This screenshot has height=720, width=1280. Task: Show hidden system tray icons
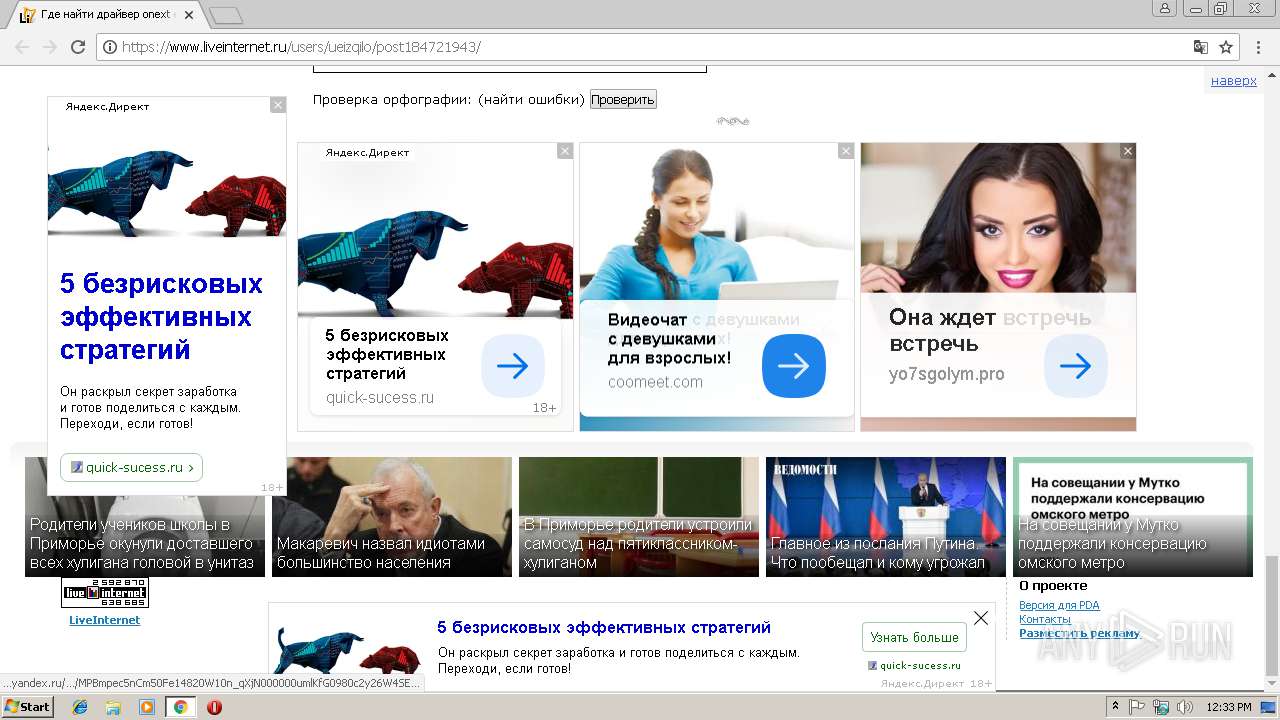[1115, 706]
